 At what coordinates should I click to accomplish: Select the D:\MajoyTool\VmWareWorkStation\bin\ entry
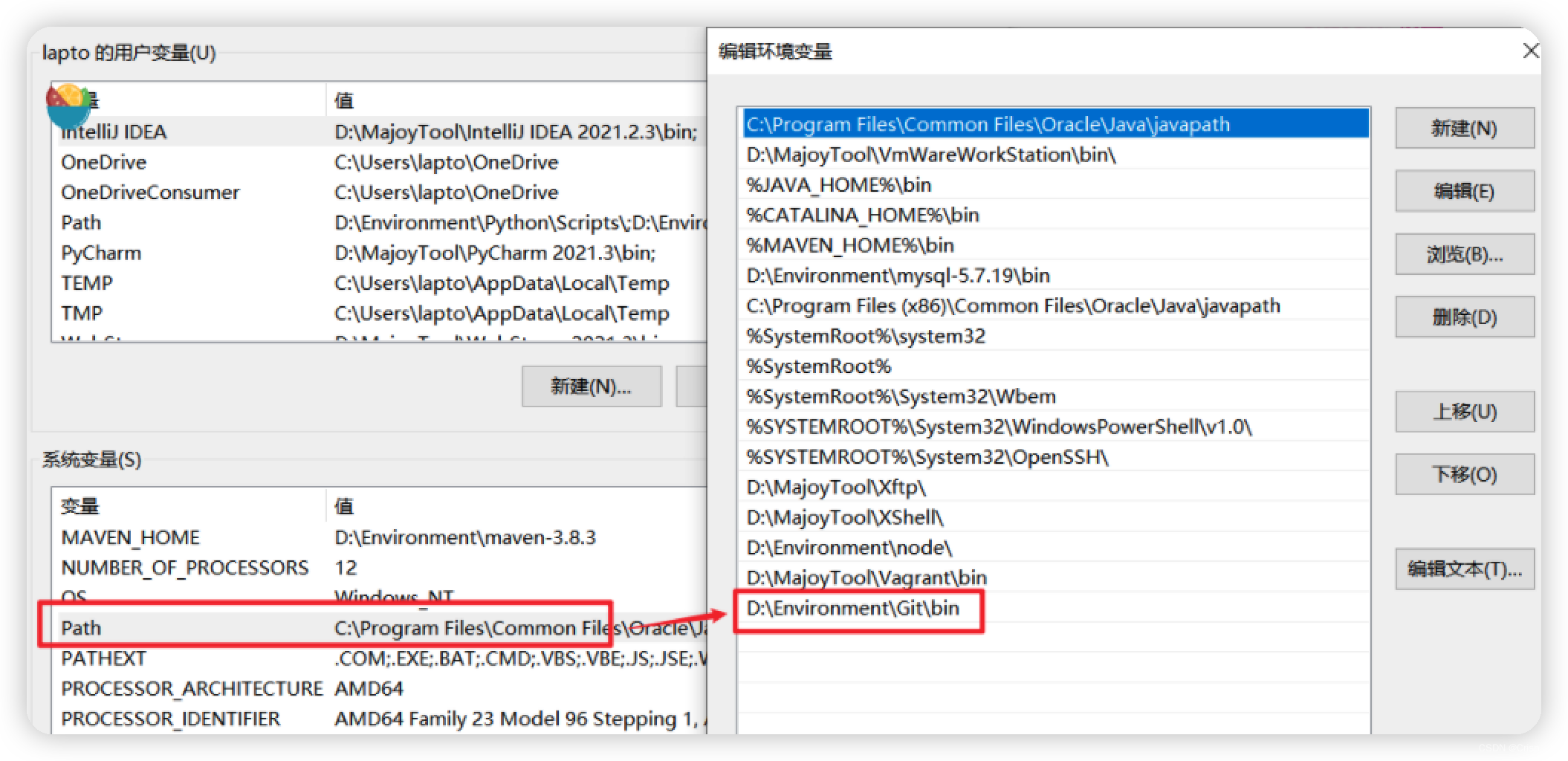[x=1055, y=155]
